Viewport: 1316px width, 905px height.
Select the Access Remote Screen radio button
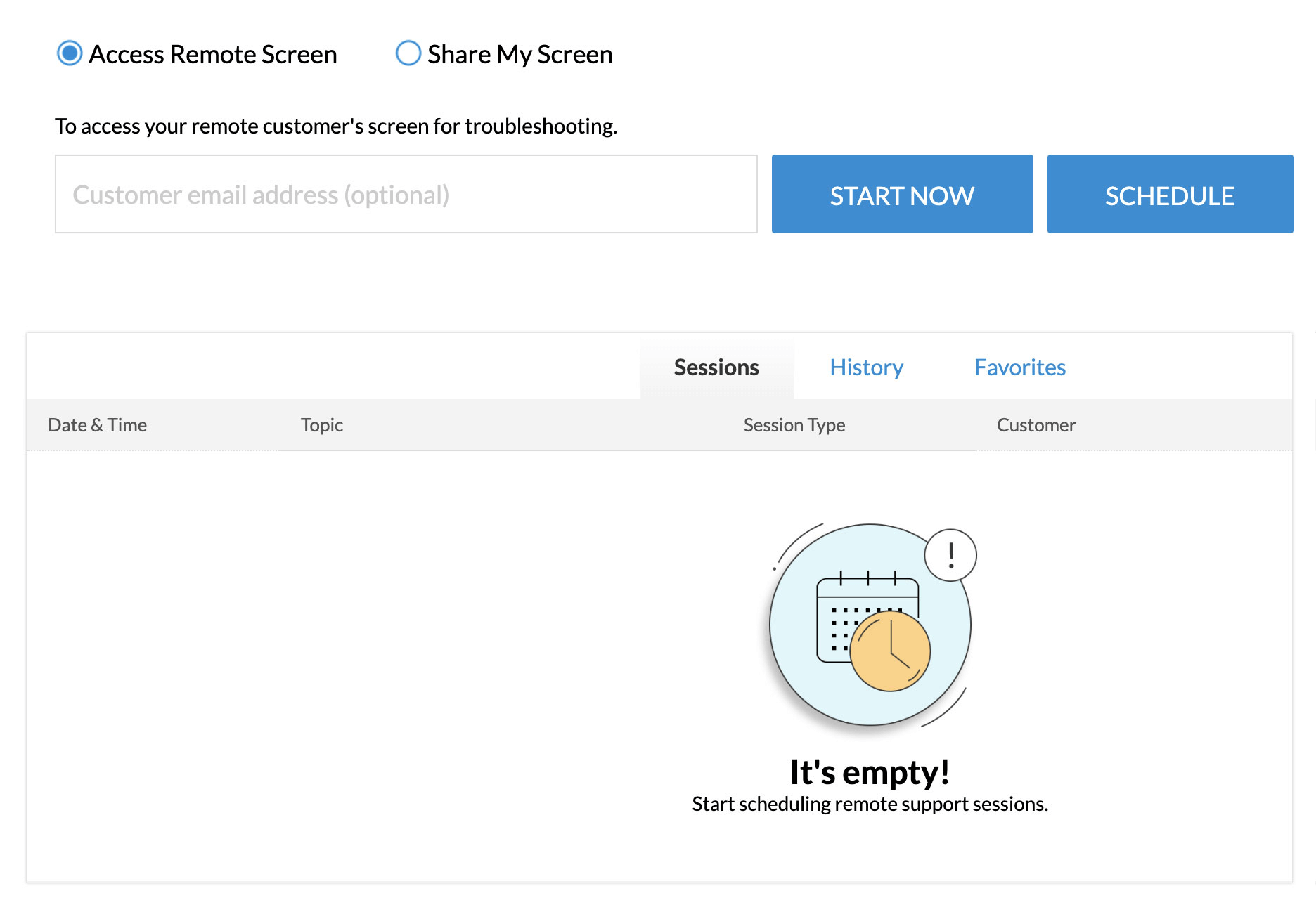(70, 53)
